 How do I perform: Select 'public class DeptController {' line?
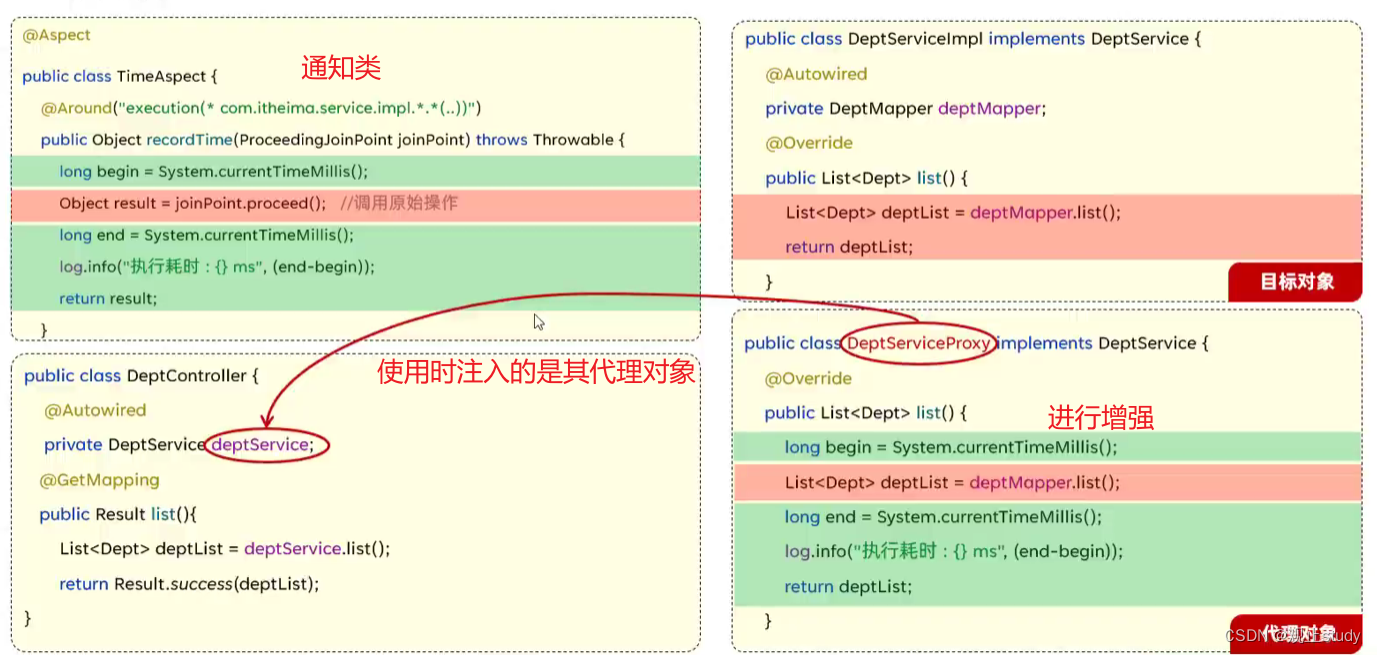tap(141, 376)
